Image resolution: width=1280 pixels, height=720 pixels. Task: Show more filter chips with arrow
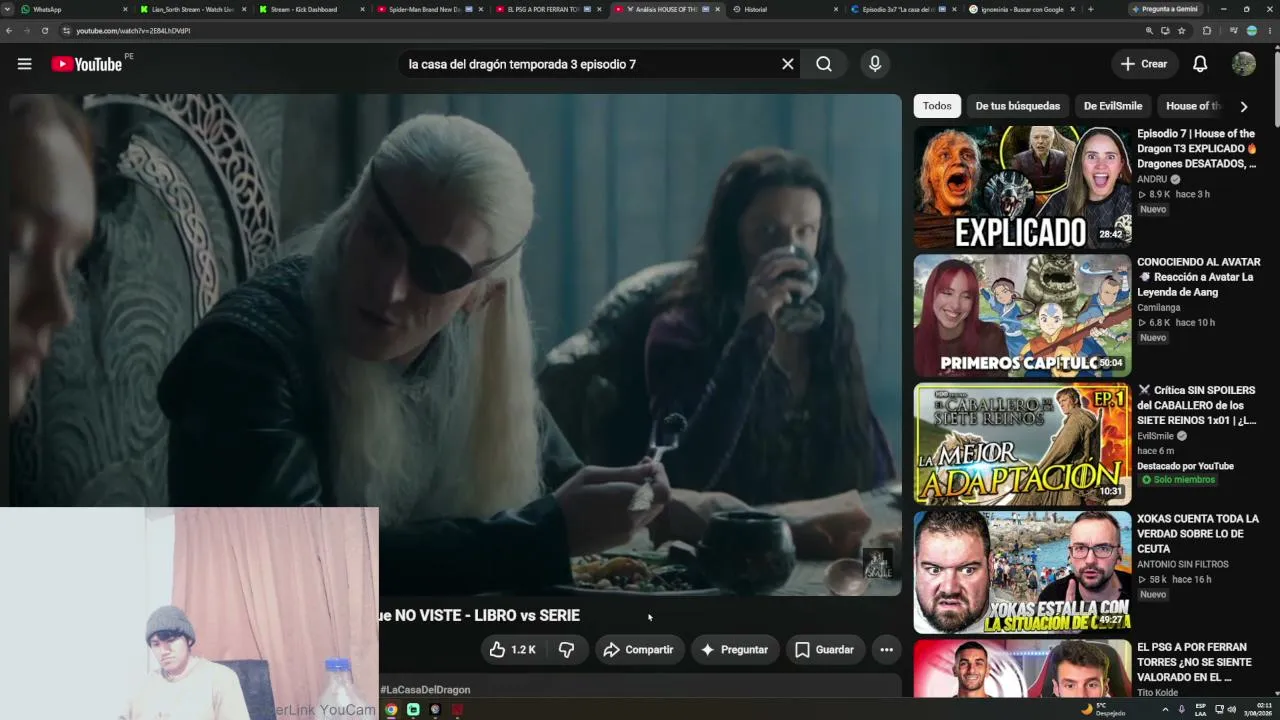1244,106
